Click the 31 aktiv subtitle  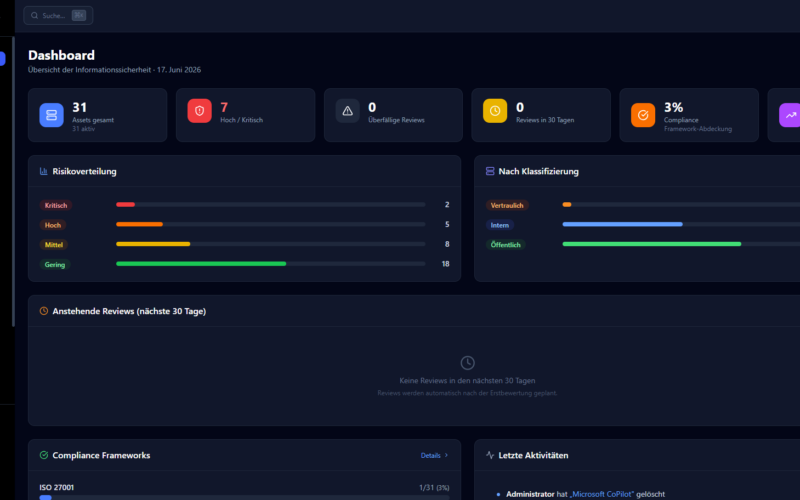(84, 129)
